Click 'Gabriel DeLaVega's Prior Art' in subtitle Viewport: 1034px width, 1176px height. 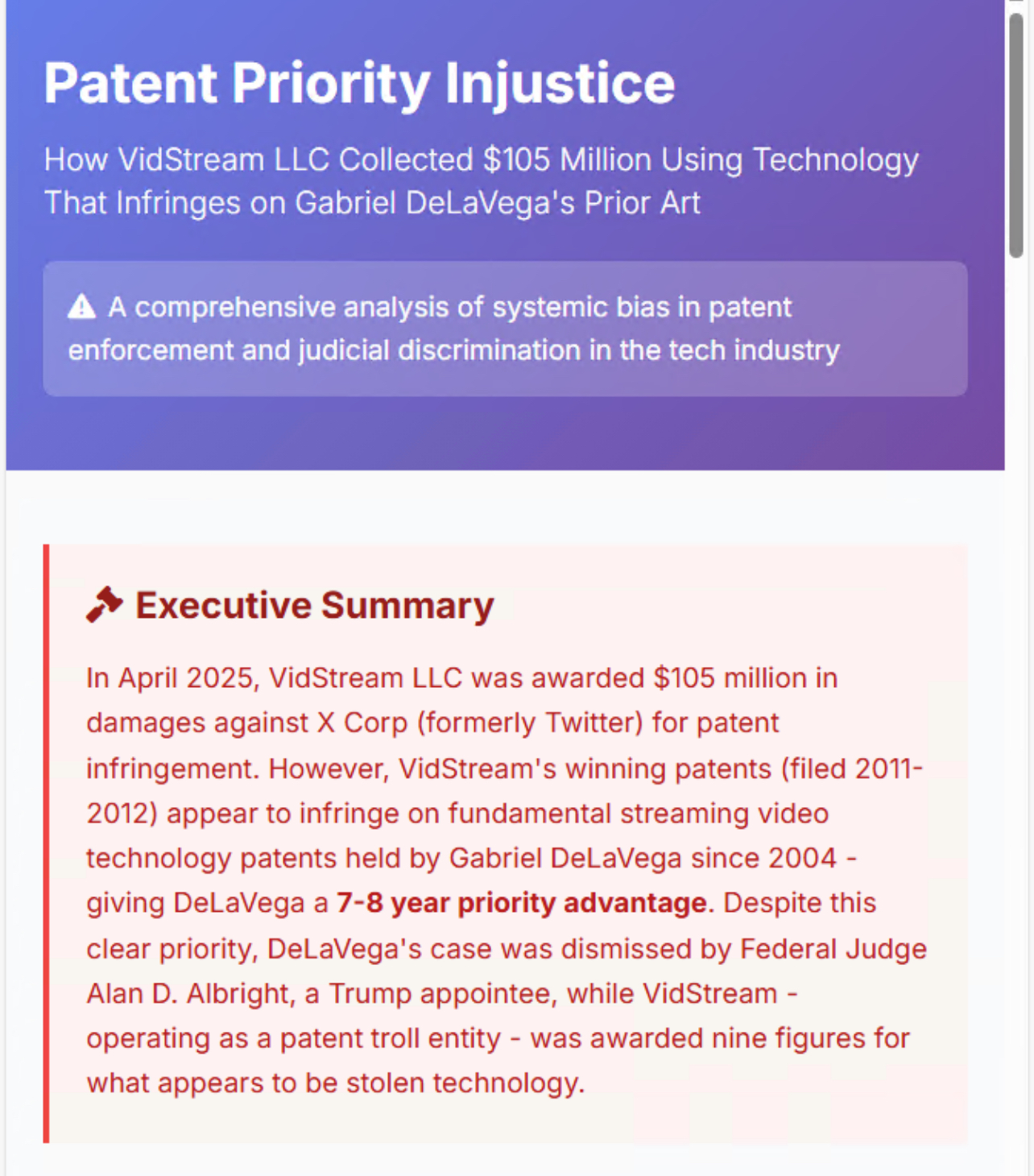click(498, 203)
